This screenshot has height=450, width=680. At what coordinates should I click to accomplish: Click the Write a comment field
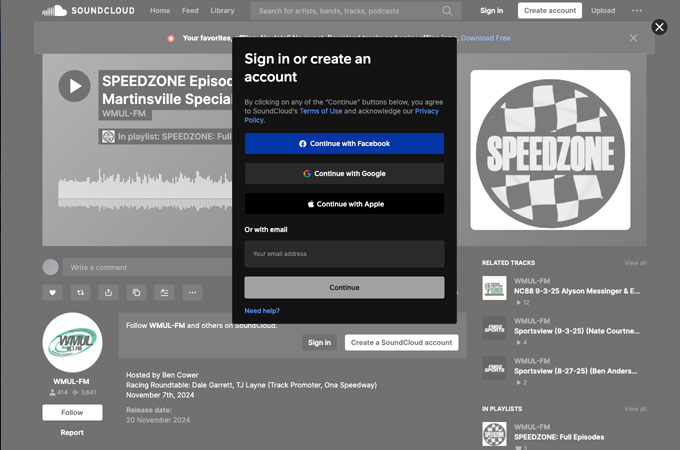pyautogui.click(x=147, y=267)
